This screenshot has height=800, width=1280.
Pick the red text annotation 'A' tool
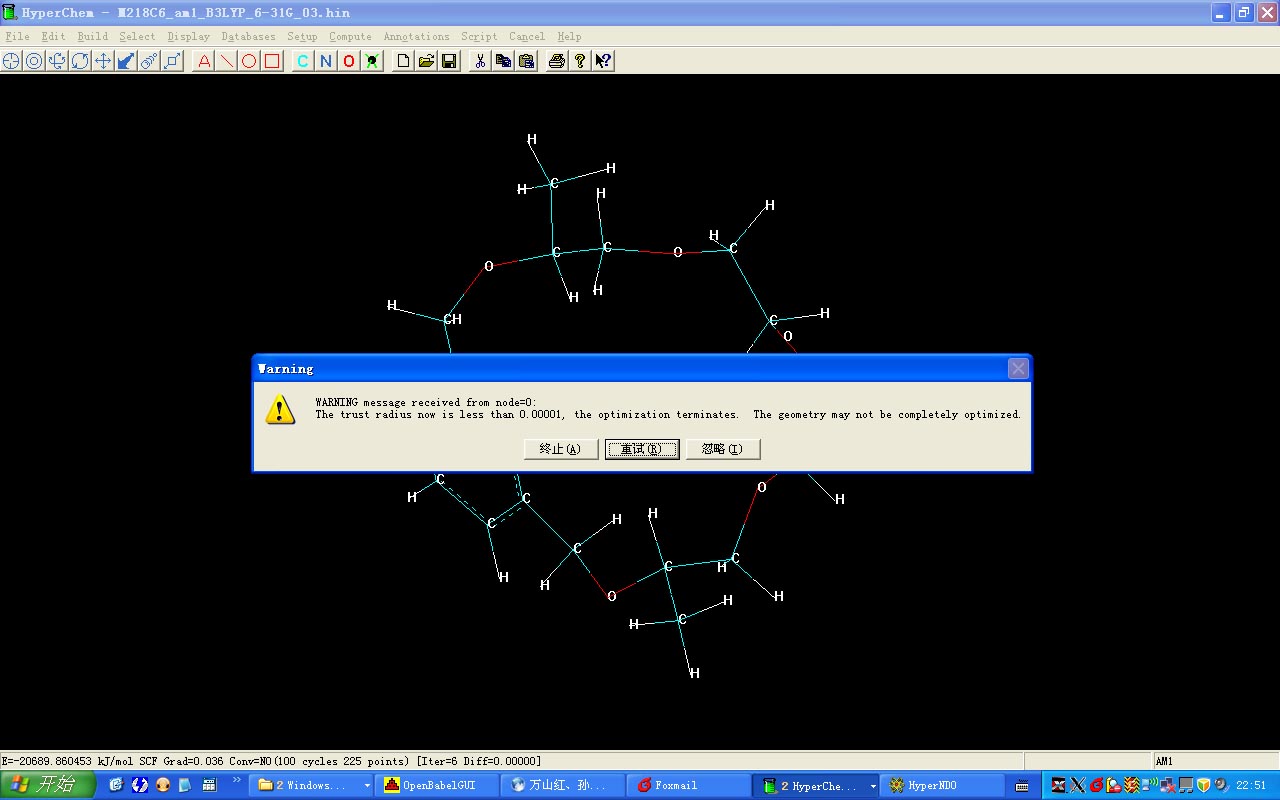tap(204, 61)
